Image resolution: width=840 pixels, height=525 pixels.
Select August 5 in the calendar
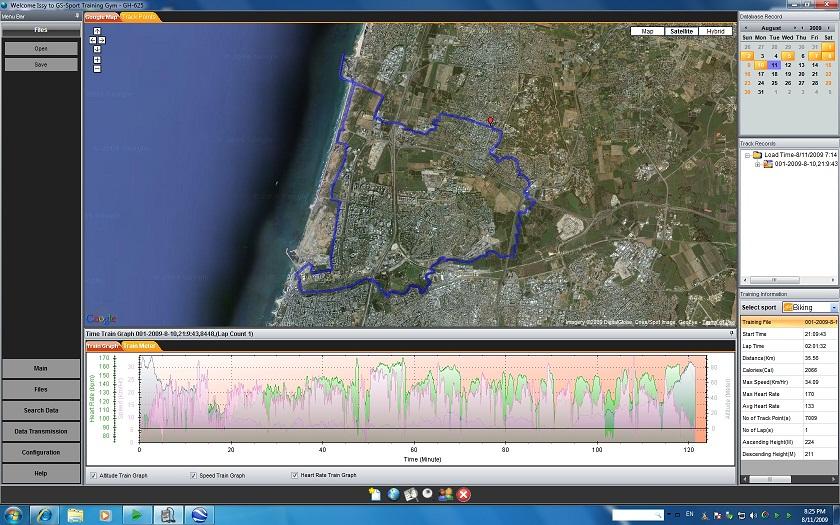coord(788,56)
